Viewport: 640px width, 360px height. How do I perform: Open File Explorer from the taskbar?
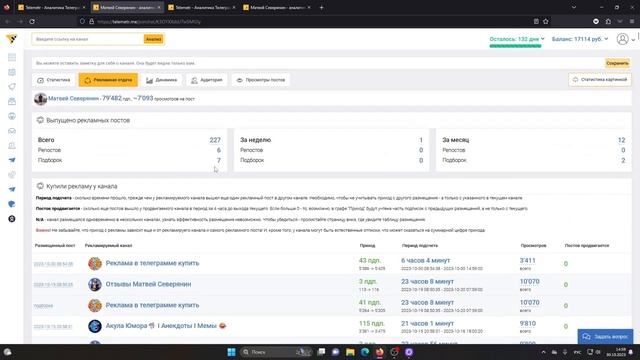pyautogui.click(x=350, y=352)
